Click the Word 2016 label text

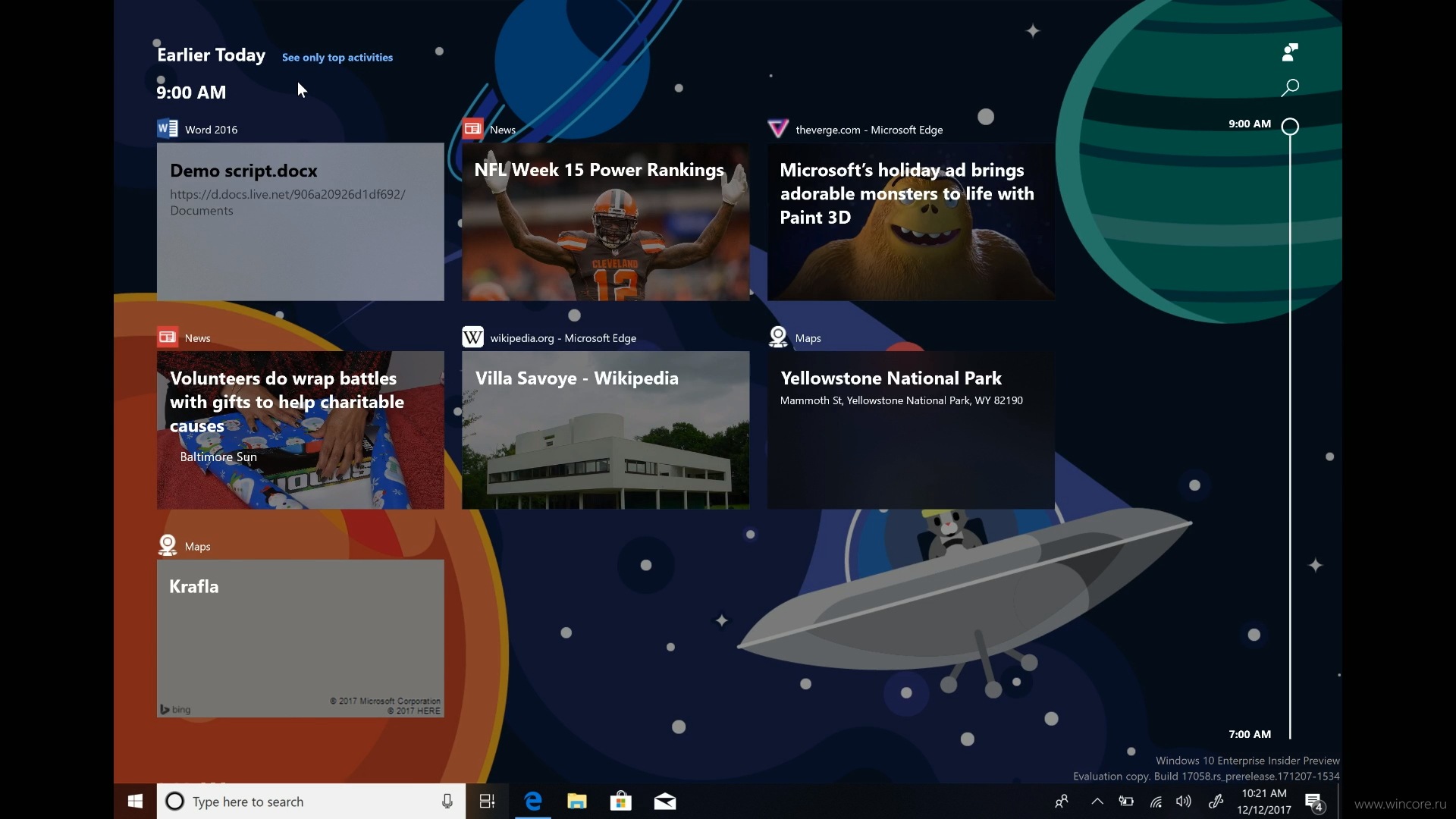click(211, 130)
